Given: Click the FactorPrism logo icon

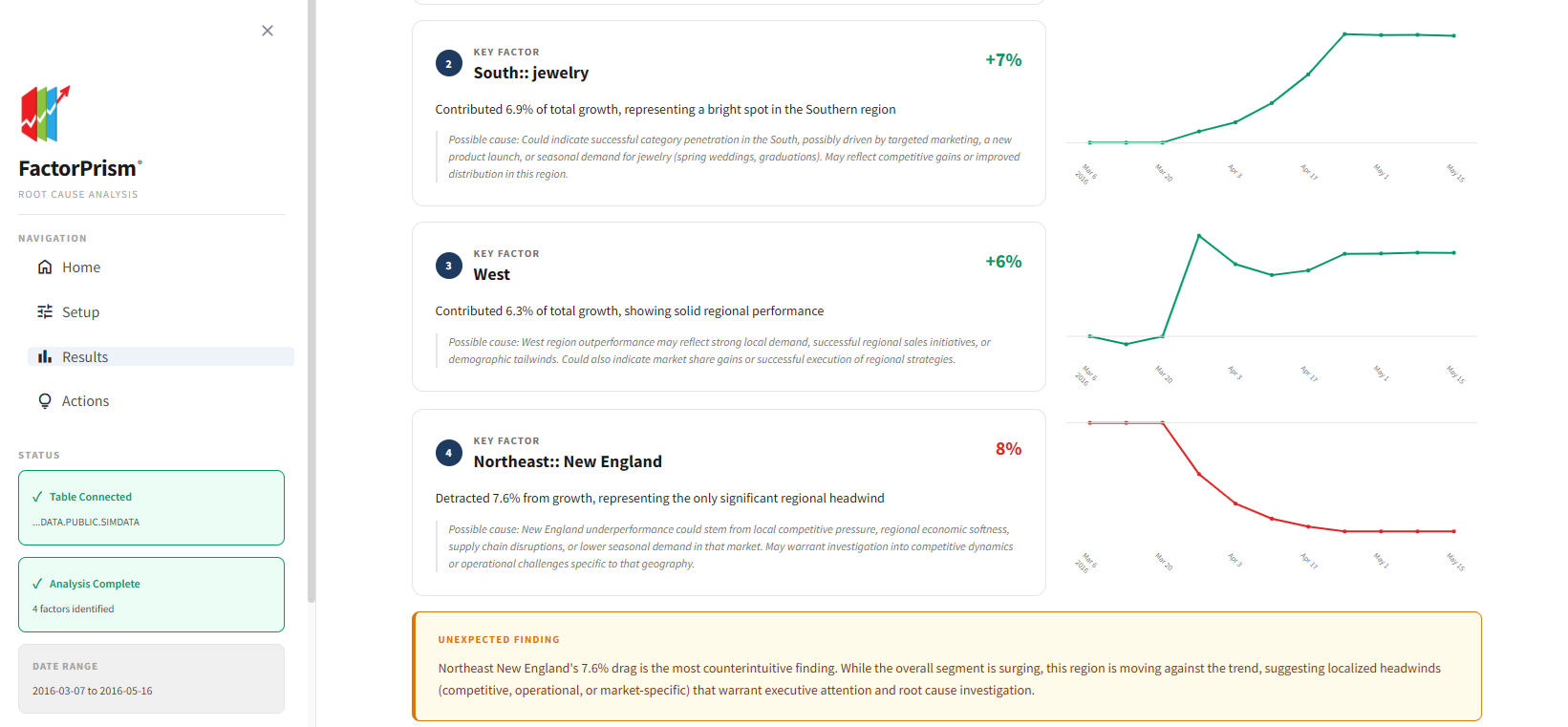Looking at the screenshot, I should click(43, 115).
